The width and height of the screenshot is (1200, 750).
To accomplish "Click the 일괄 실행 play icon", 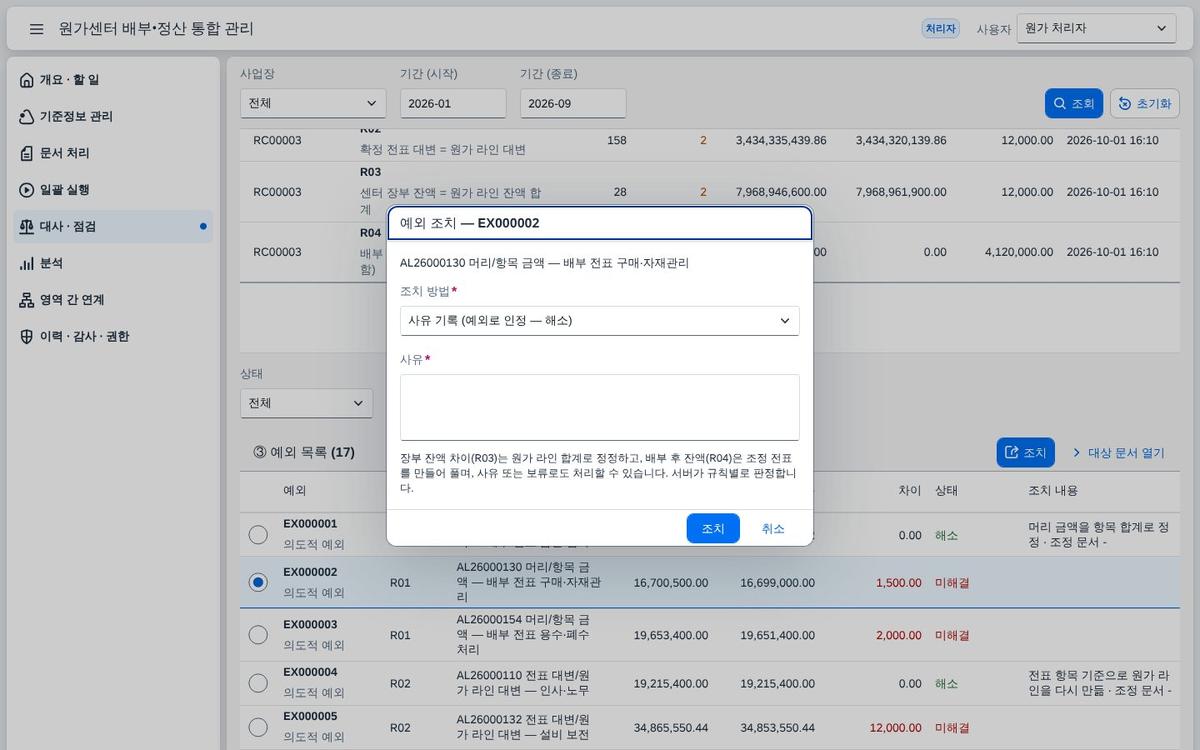I will tap(27, 190).
